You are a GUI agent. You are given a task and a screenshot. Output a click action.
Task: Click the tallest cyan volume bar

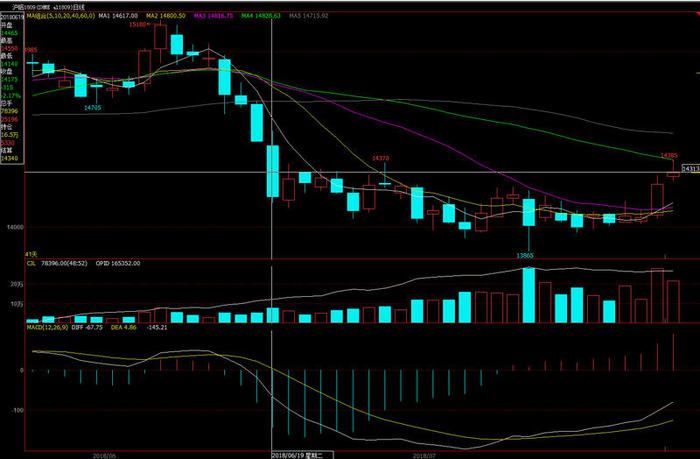click(x=529, y=295)
